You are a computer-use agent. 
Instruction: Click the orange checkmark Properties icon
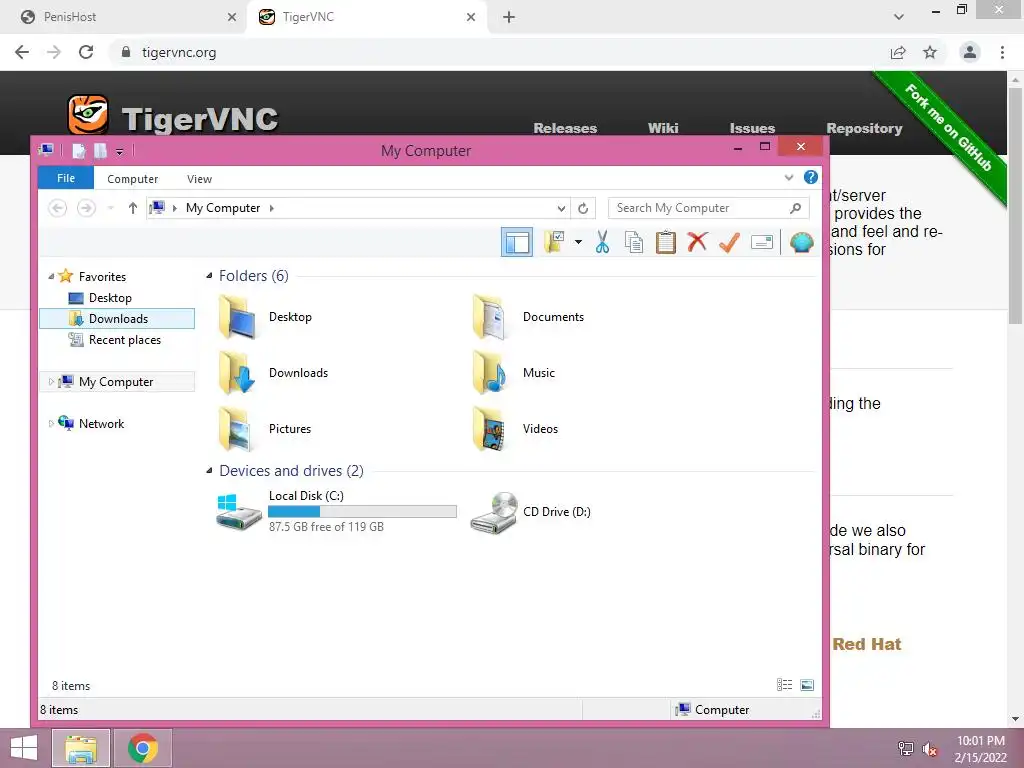[x=729, y=242]
